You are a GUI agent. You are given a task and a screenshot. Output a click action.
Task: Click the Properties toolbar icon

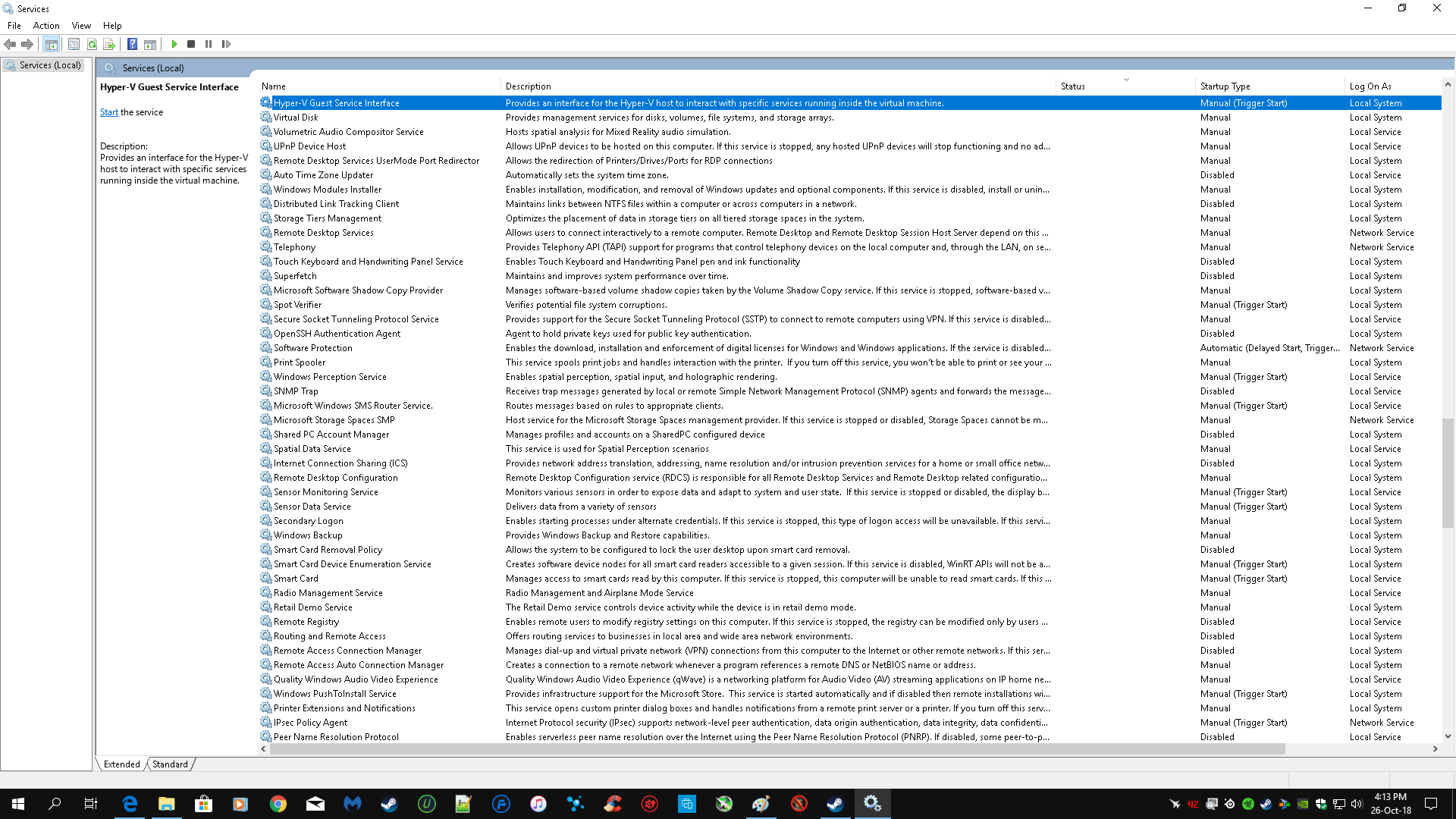[x=74, y=44]
